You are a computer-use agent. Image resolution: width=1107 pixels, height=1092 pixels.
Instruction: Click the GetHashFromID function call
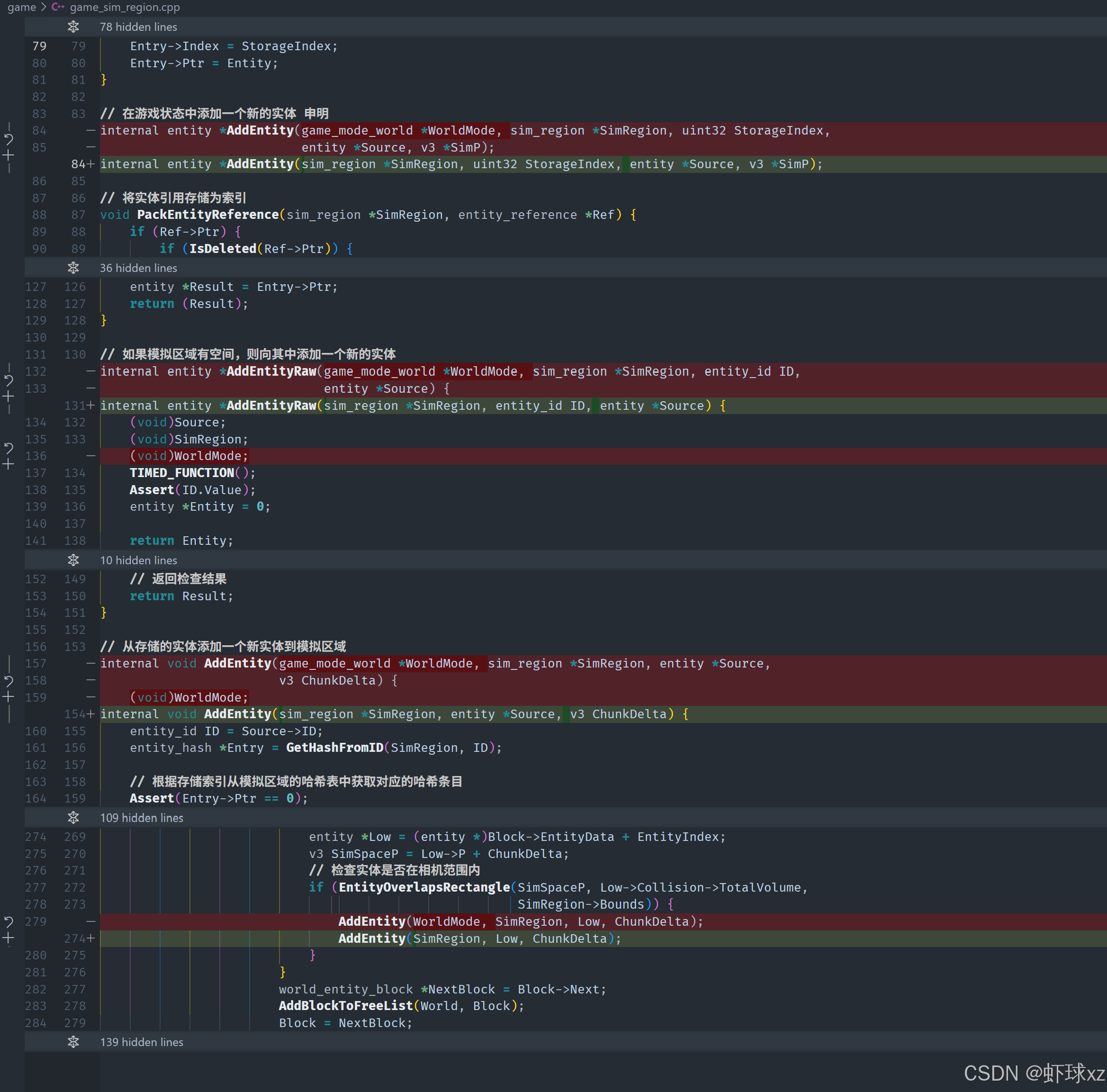(334, 748)
